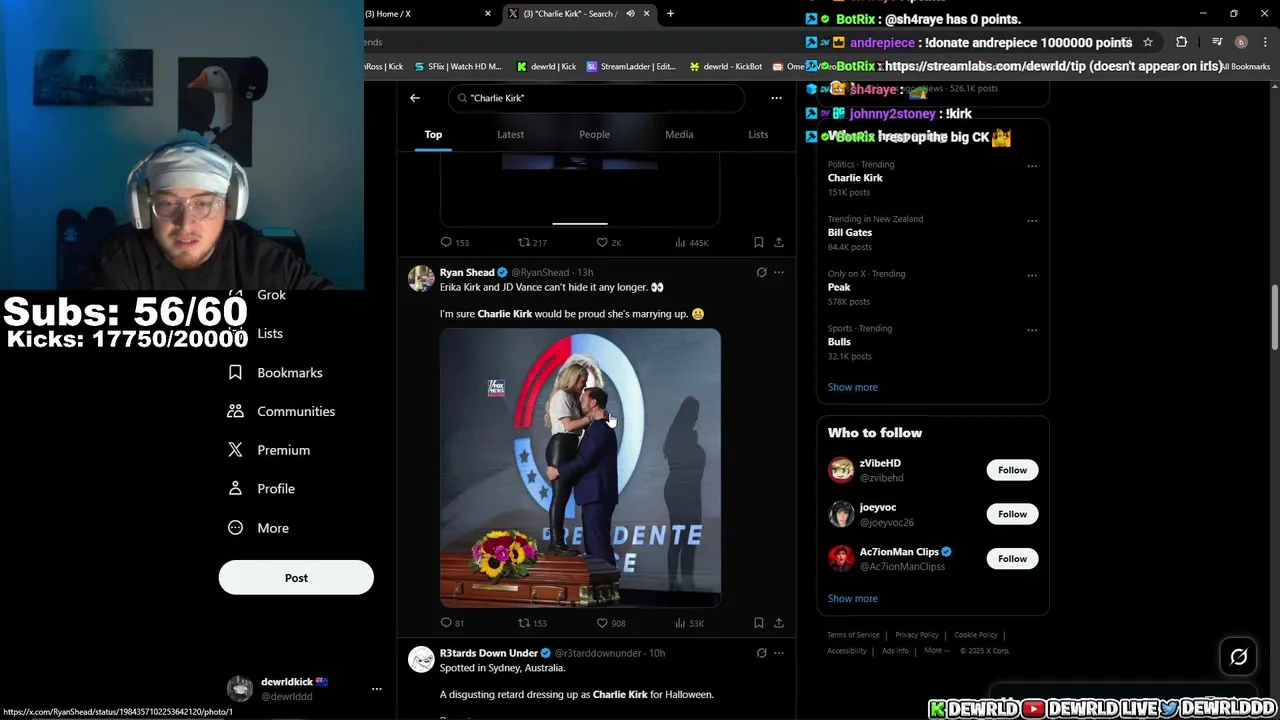Open the Erika Kirk and JD Vance photo
Screen dimensions: 1280x720
(x=580, y=469)
